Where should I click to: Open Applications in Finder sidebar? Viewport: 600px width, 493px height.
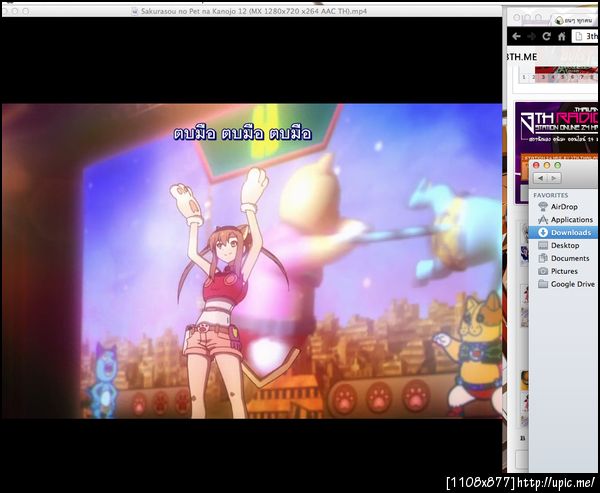[564, 220]
